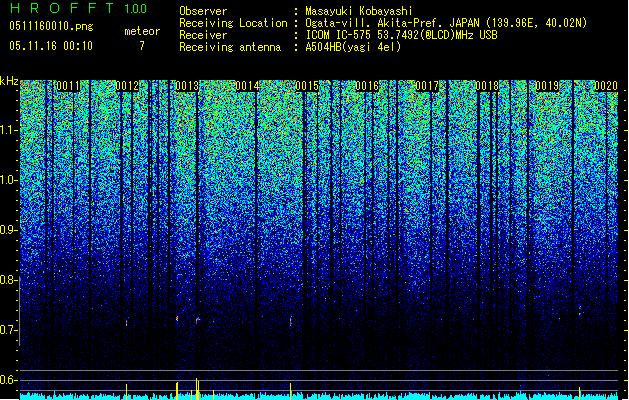Image resolution: width=629 pixels, height=400 pixels.
Task: Click the file name 0511160010.png
Action: [51, 26]
